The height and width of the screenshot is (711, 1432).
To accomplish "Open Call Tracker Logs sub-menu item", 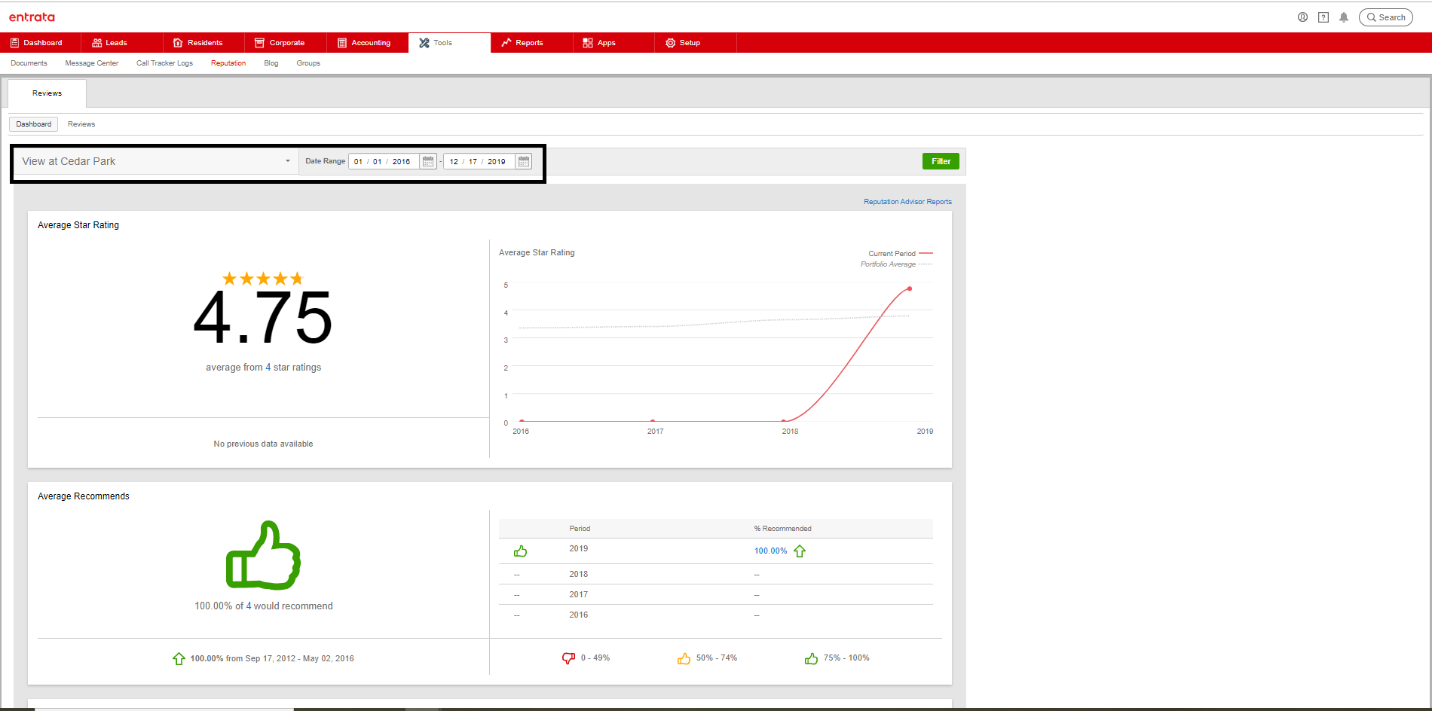I will 165,63.
